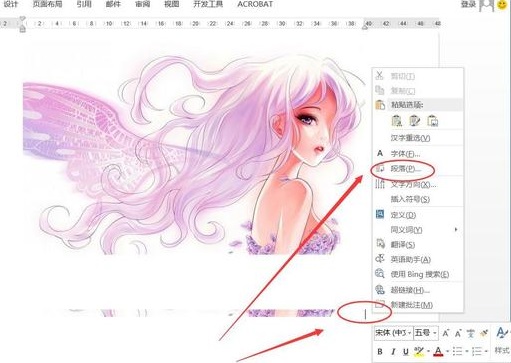The image size is (511, 363).
Task: Click the user account avatar icon
Action: (486, 5)
